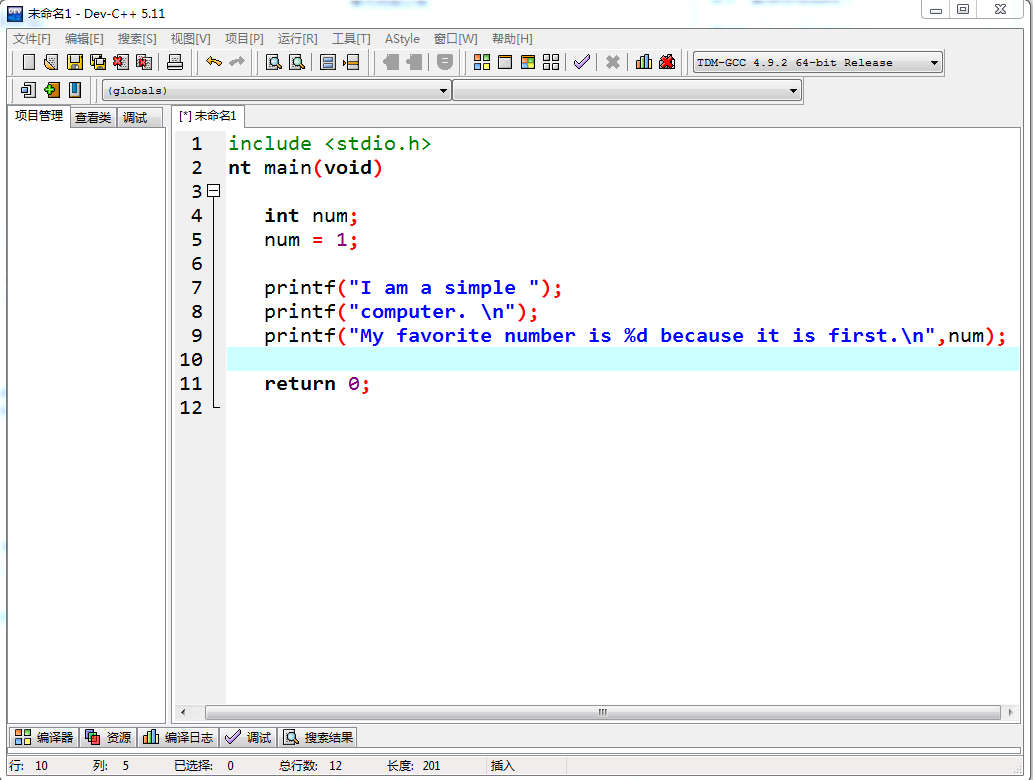Select the [*] 未命名1 editor tab
The width and height of the screenshot is (1033, 780).
[x=208, y=116]
